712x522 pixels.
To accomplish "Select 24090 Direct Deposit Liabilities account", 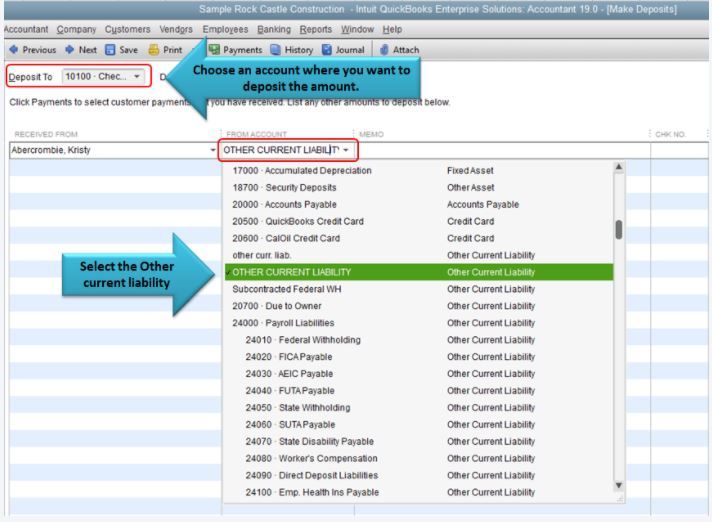I will coord(418,476).
